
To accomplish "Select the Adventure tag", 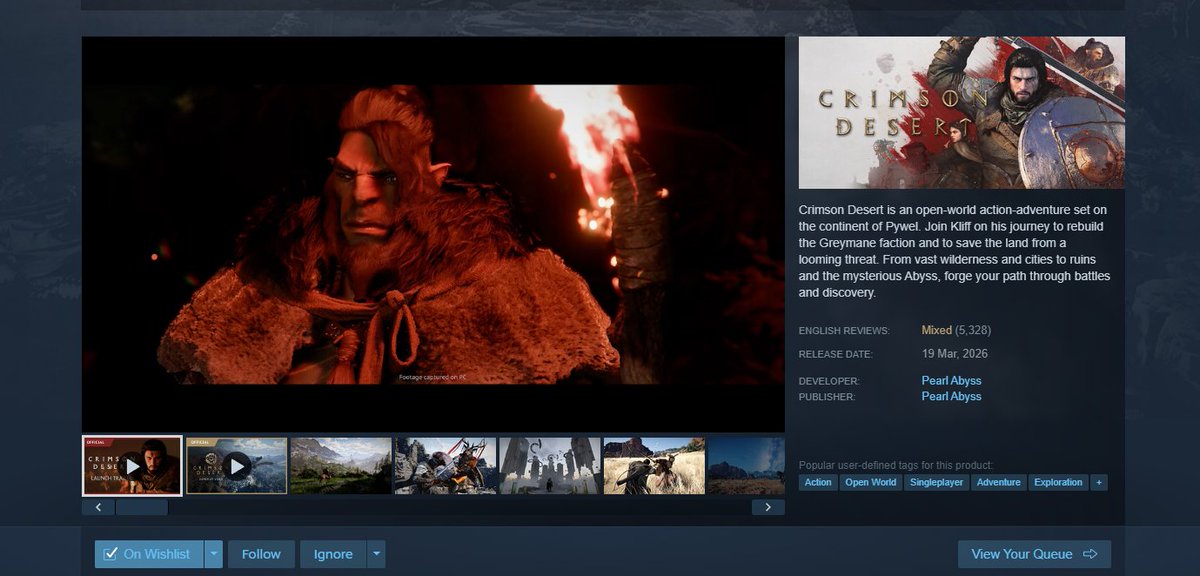I will (999, 482).
